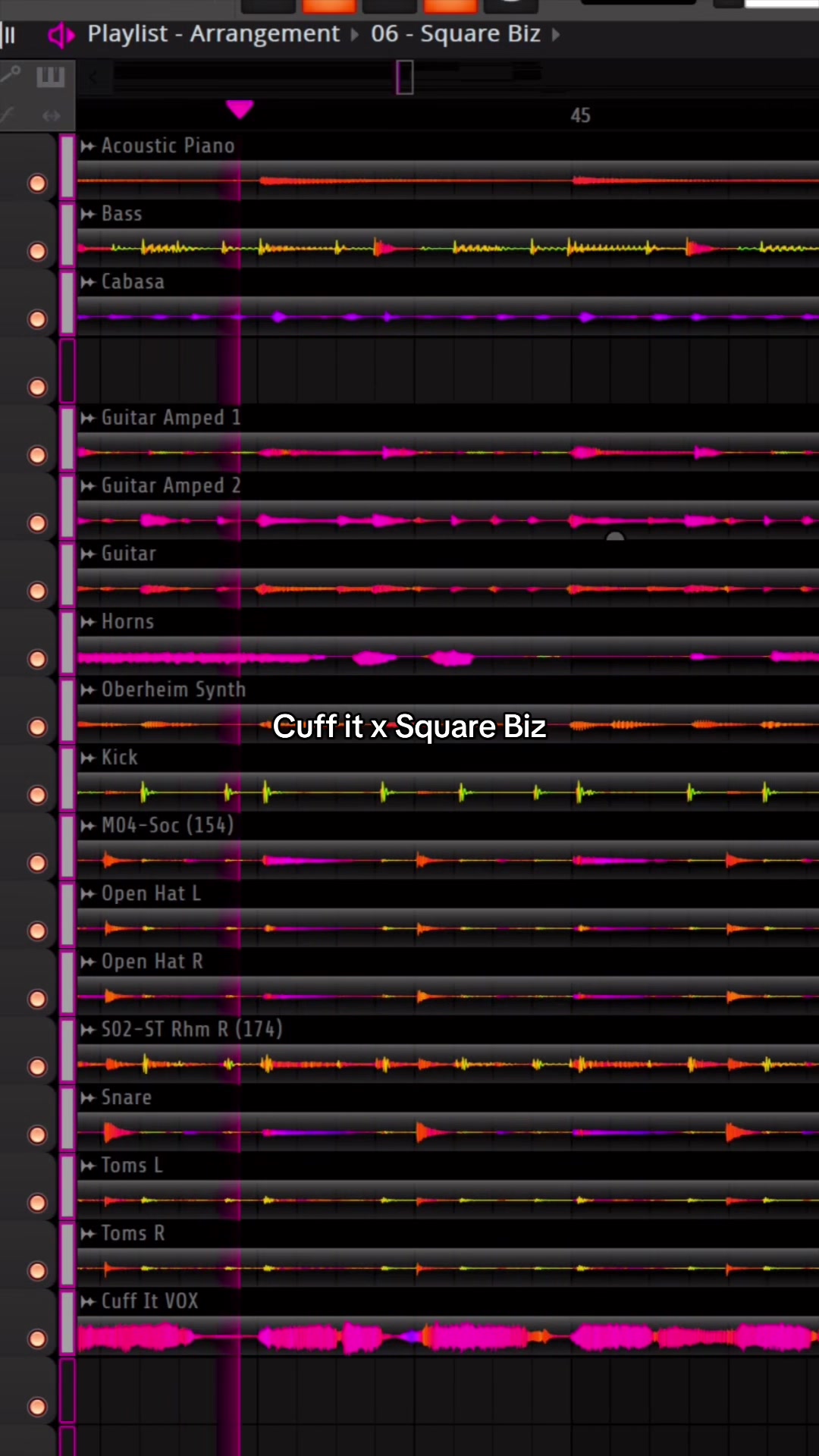Open the Cuff It VOX clip menu icon
Screen dimensions: 819x1456
coord(88,1301)
